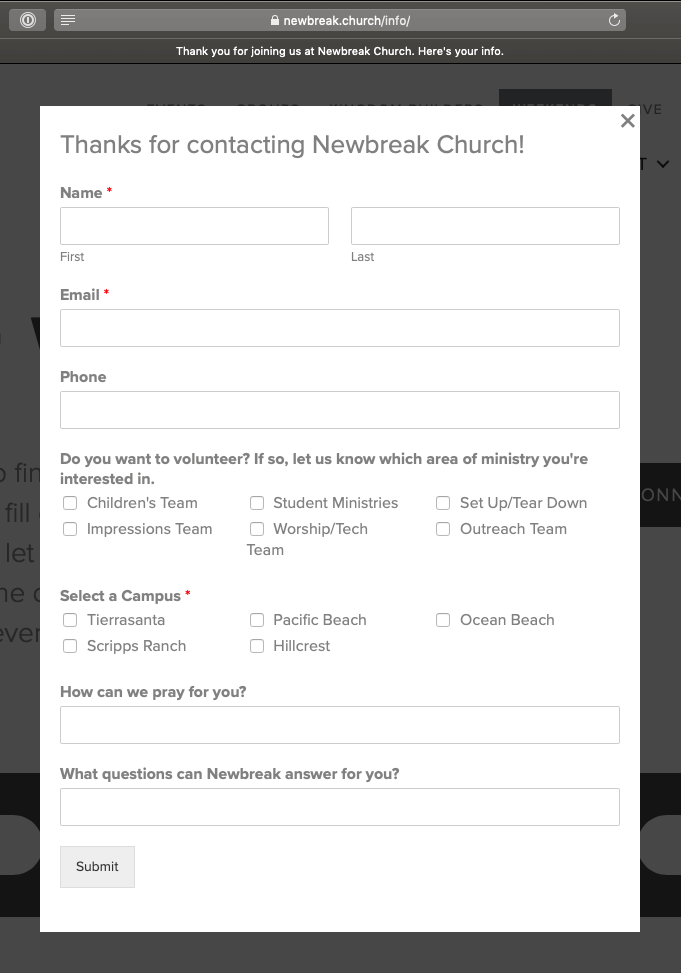Dismiss the contact form with the X
Viewport: 681px width, 973px height.
click(x=627, y=120)
